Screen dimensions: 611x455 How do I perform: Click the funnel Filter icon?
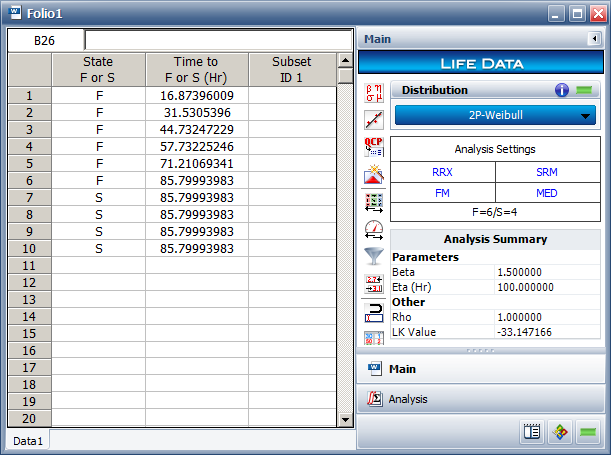pyautogui.click(x=374, y=256)
